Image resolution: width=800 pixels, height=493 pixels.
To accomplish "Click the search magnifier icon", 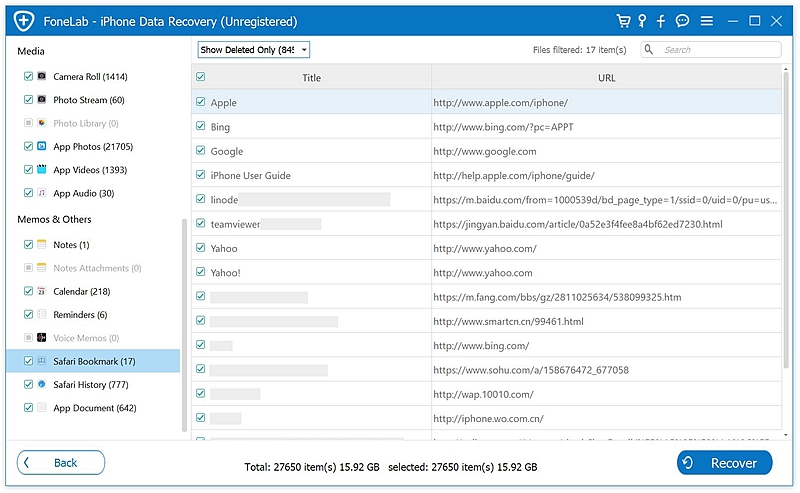I will [648, 50].
